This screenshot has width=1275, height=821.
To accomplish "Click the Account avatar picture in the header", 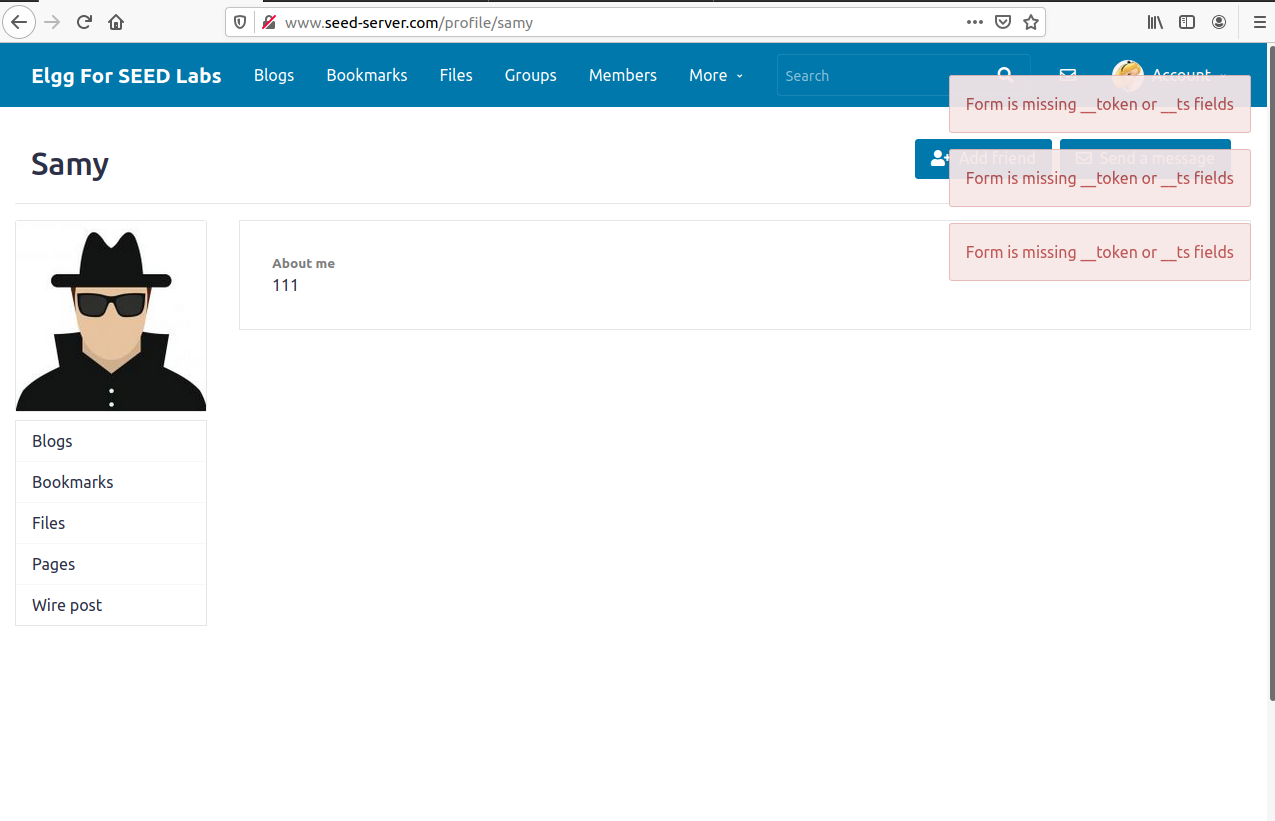I will (x=1128, y=75).
